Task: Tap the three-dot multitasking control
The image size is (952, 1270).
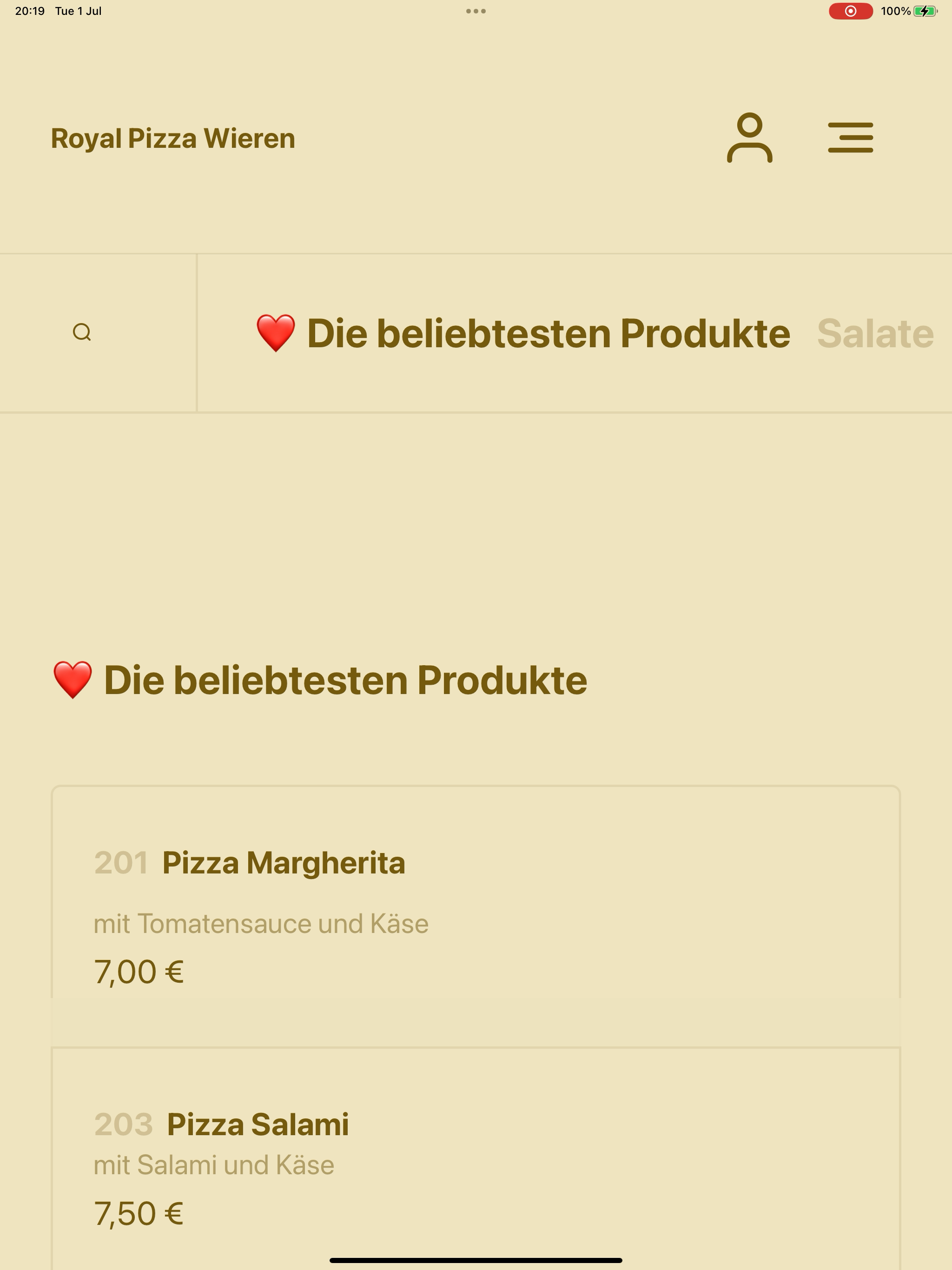Action: (x=476, y=11)
